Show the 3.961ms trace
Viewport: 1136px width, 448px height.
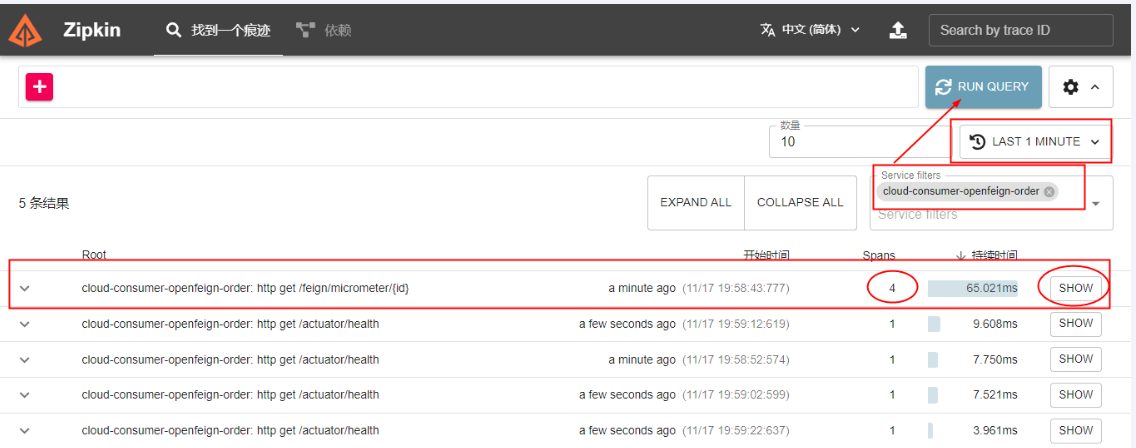coord(1075,430)
